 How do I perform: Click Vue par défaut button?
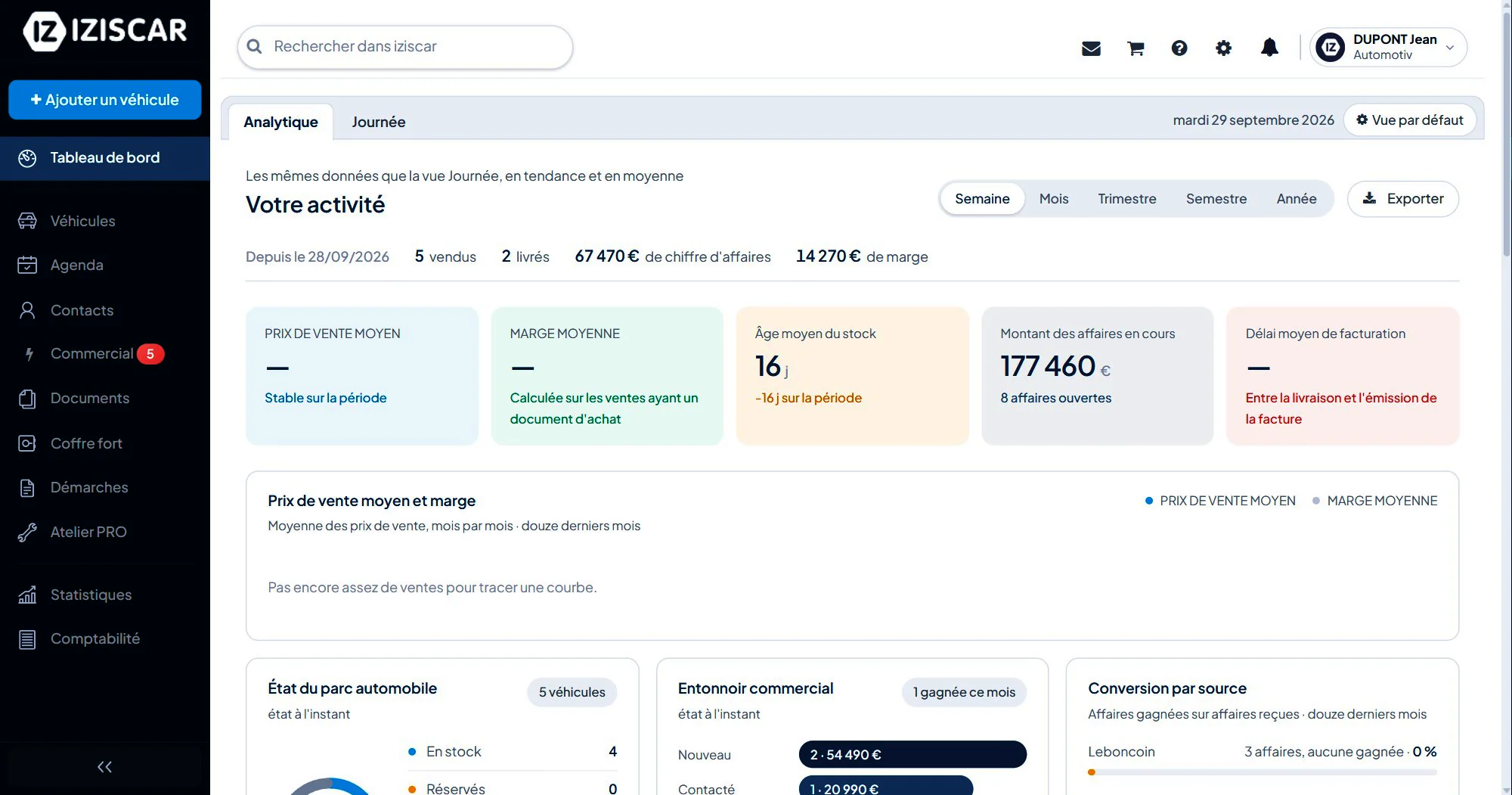[1409, 120]
